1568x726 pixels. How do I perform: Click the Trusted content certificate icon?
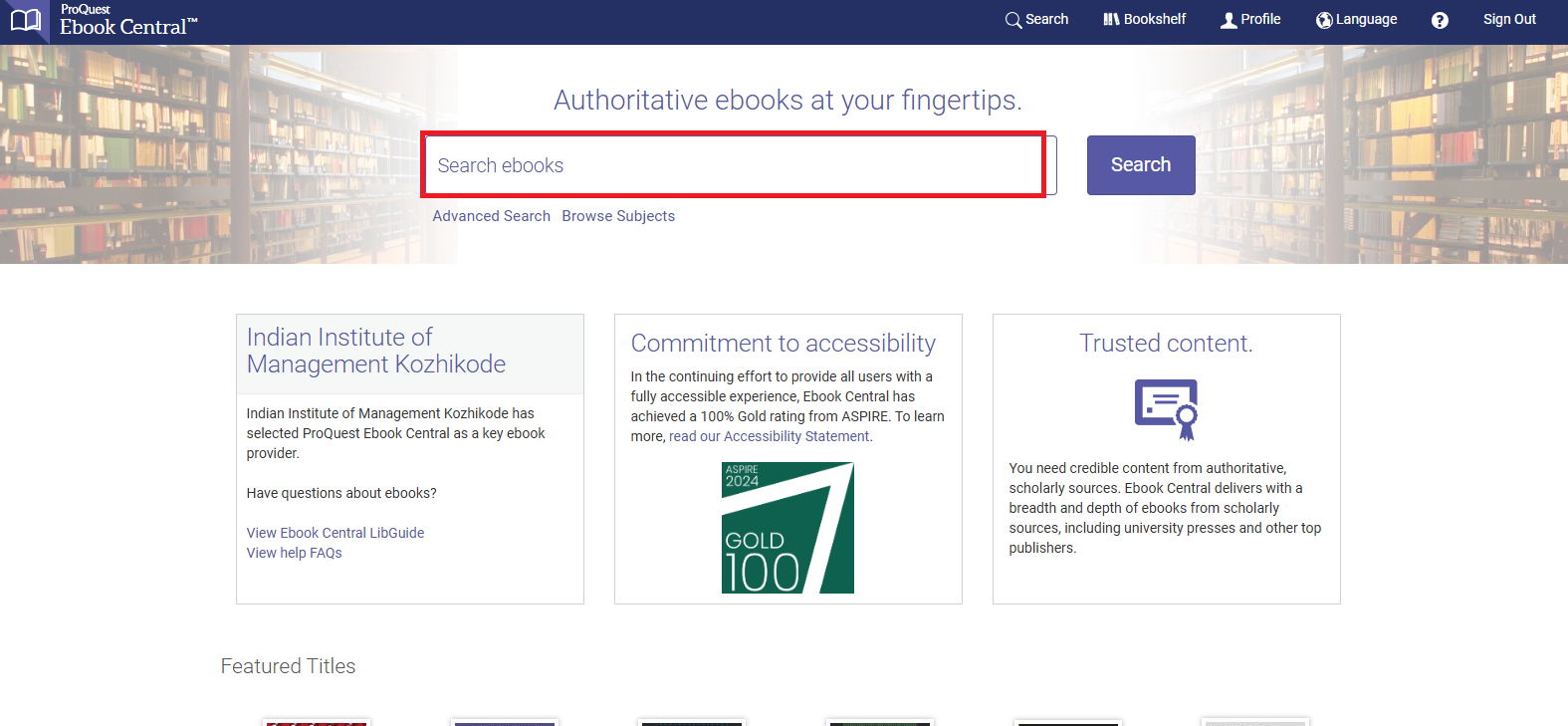(1166, 408)
